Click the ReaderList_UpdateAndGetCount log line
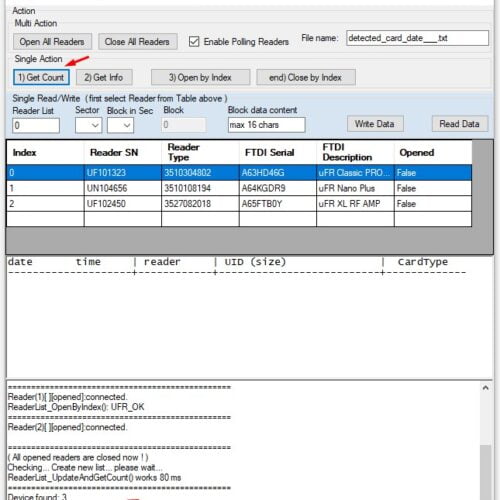Viewport: 500px width, 500px height. point(94,478)
